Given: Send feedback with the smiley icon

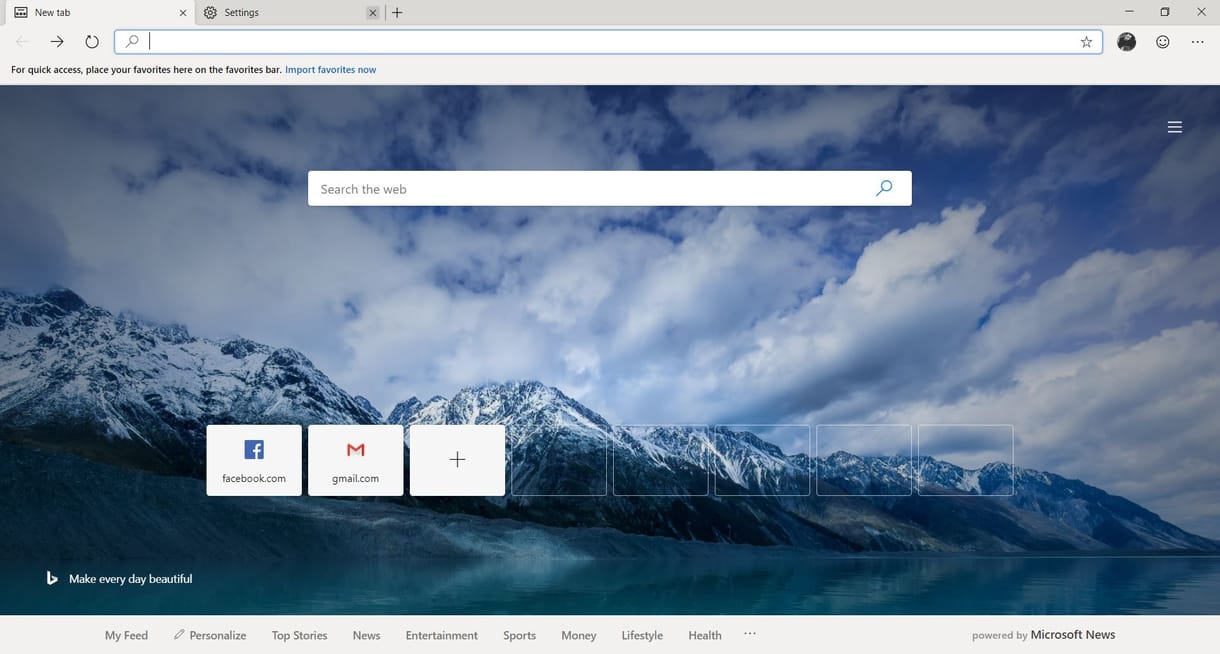Looking at the screenshot, I should pos(1162,42).
